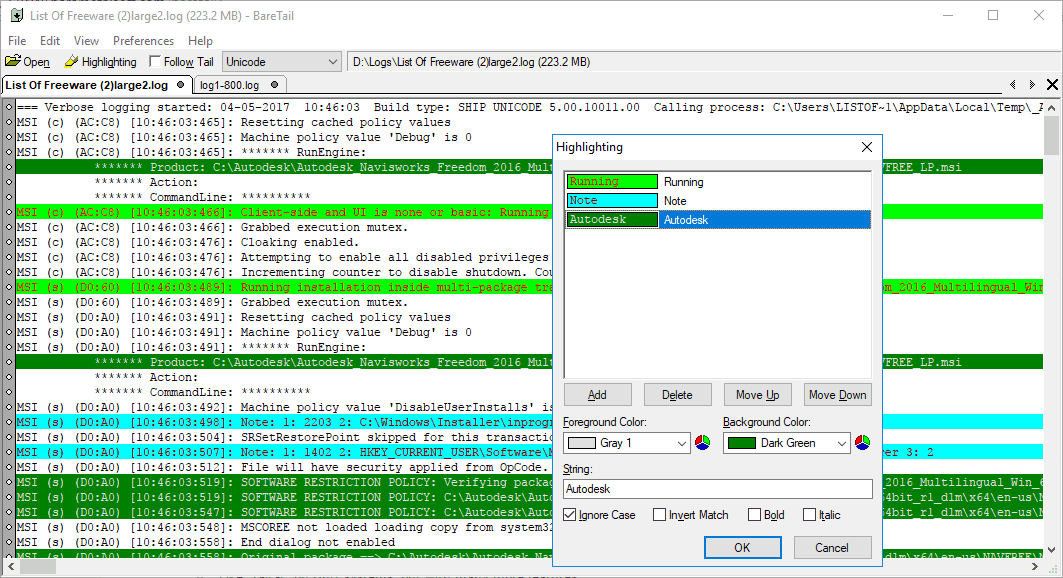Screen dimensions: 1063x578
Task: Check the Italic checkbox
Action: (809, 515)
